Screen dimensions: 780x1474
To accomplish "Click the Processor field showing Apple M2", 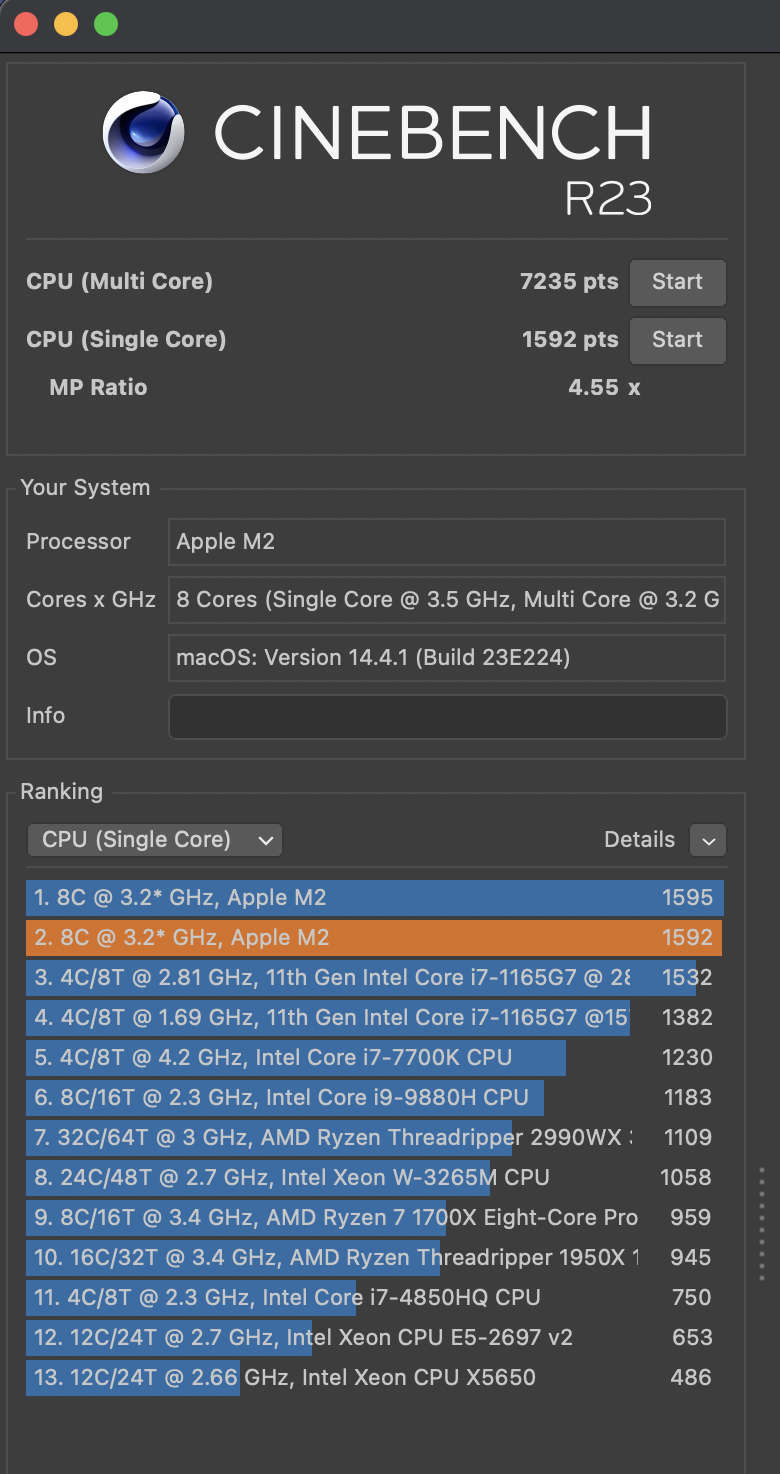I will [x=447, y=542].
